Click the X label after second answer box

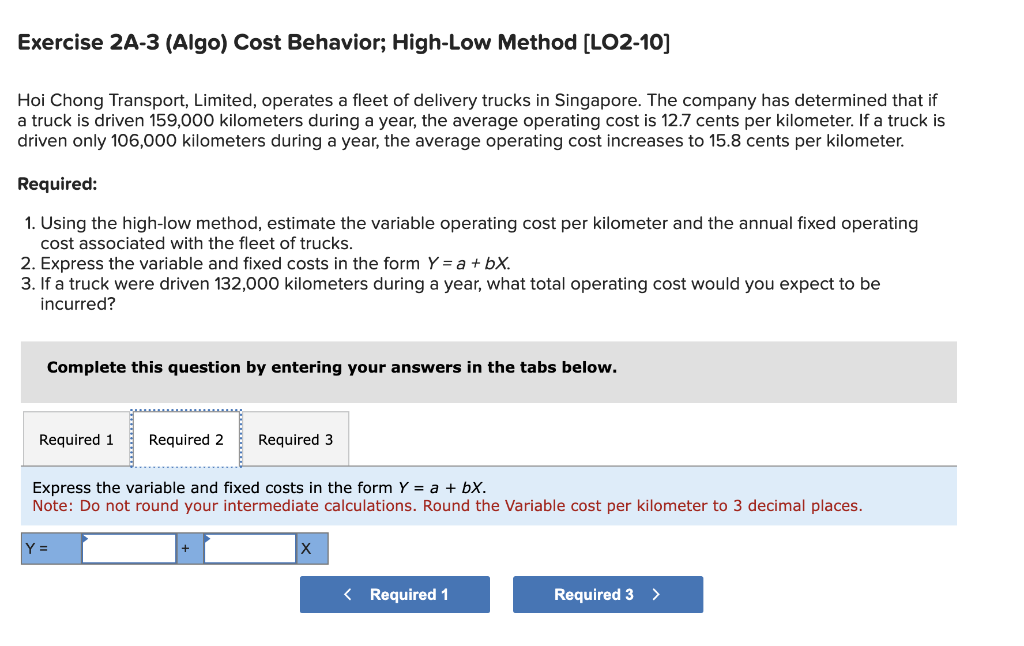tap(308, 548)
